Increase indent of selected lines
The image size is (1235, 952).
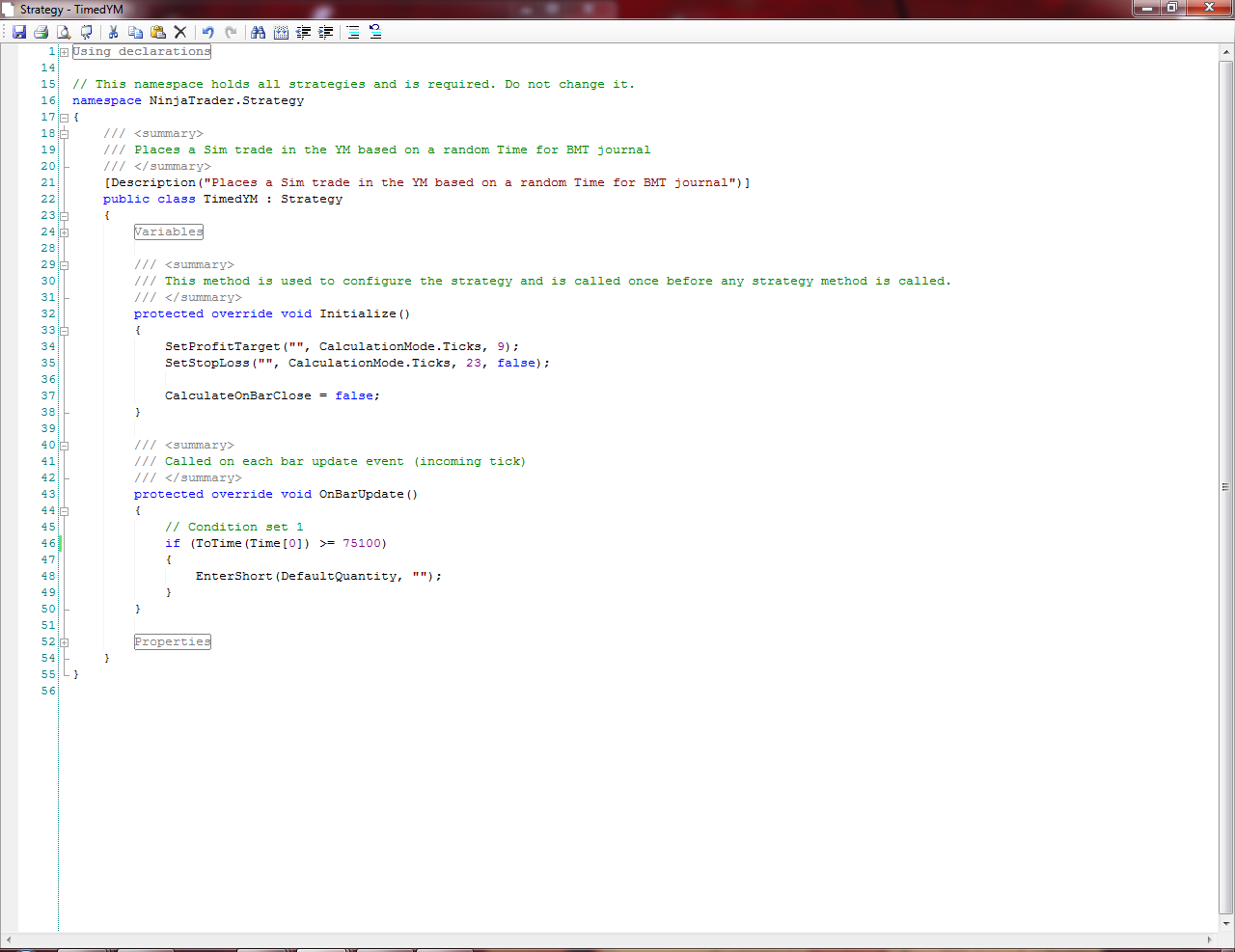click(x=326, y=32)
